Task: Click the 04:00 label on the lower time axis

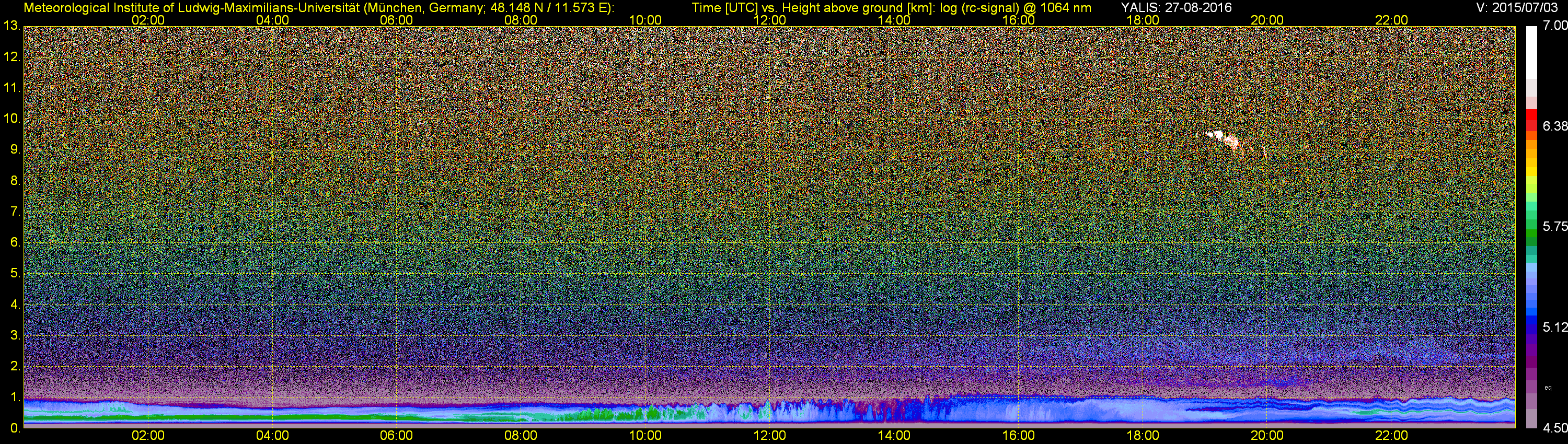Action: pyautogui.click(x=272, y=436)
